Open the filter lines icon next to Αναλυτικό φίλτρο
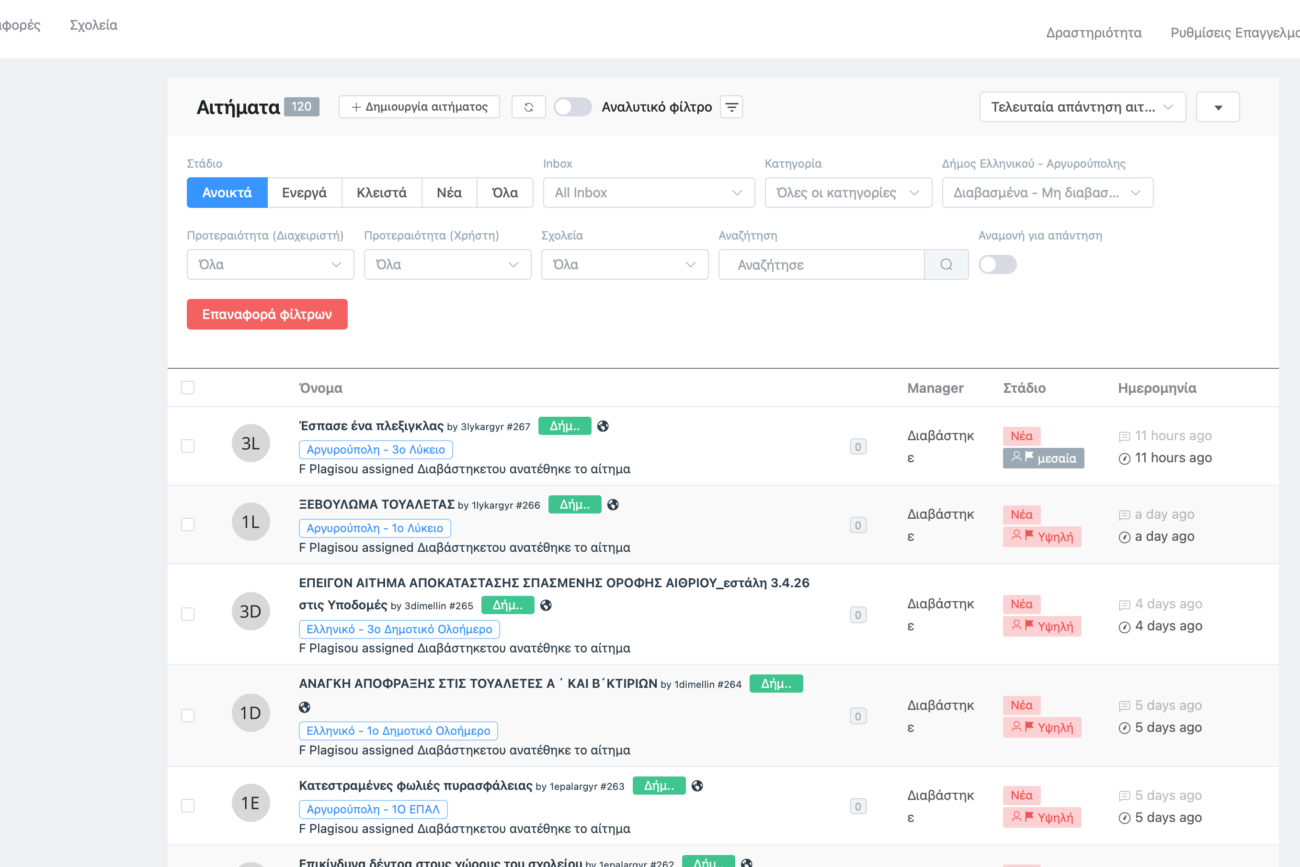The image size is (1300, 867). (x=732, y=107)
